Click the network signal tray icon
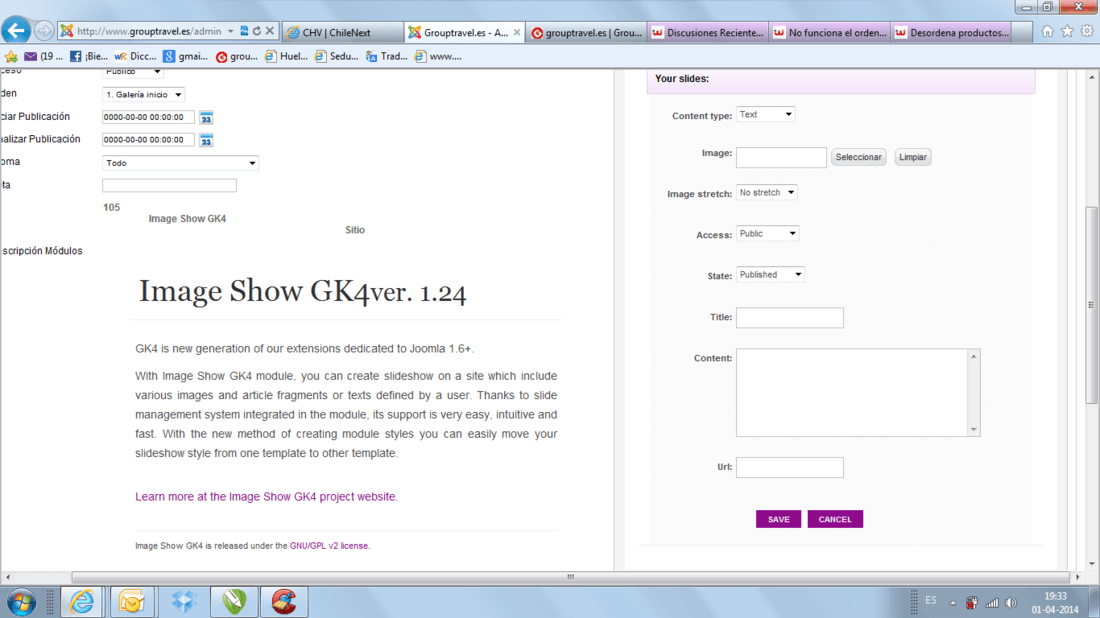Screen dimensions: 1100x618 click(x=992, y=603)
